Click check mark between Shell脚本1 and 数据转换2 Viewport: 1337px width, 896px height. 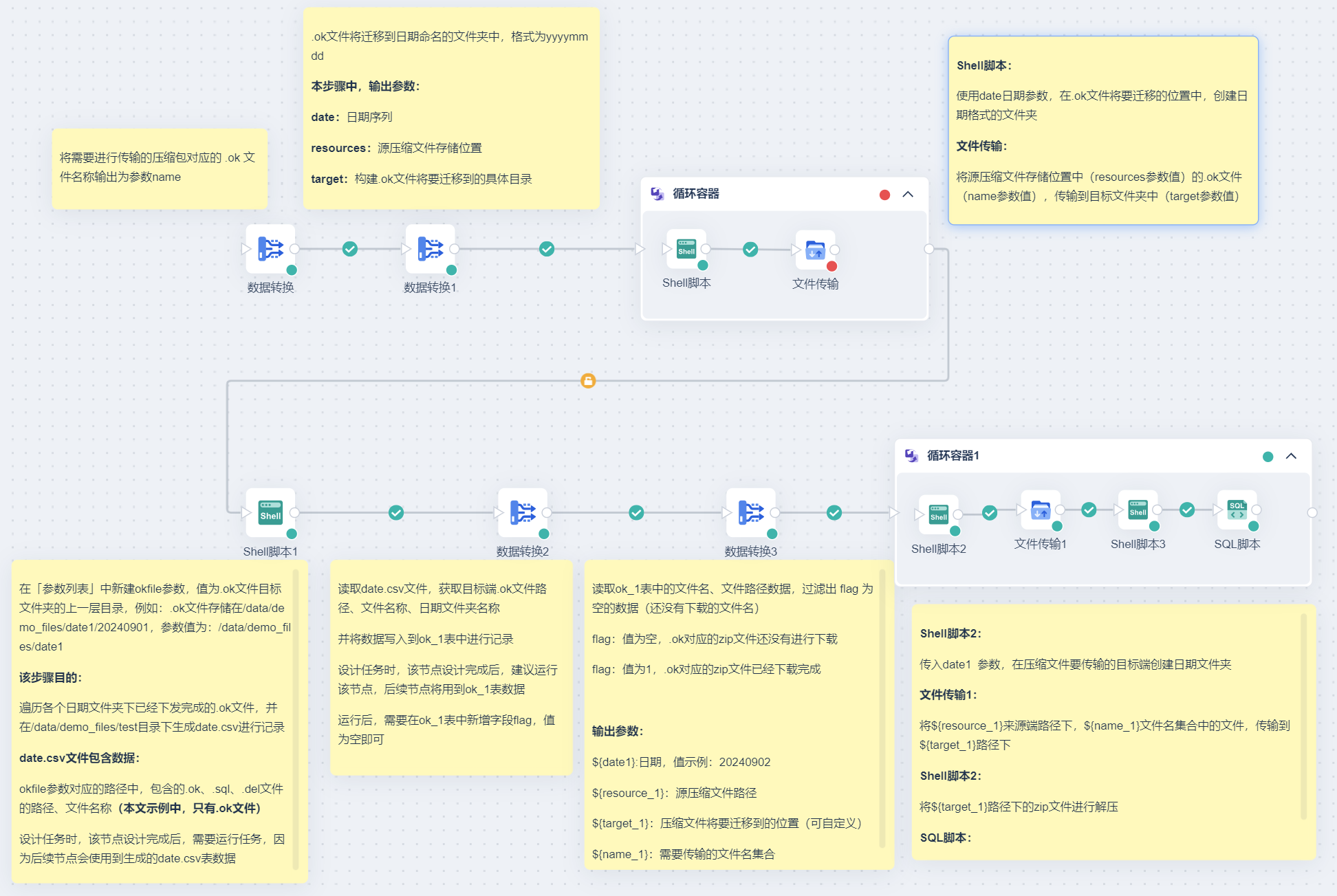[396, 512]
